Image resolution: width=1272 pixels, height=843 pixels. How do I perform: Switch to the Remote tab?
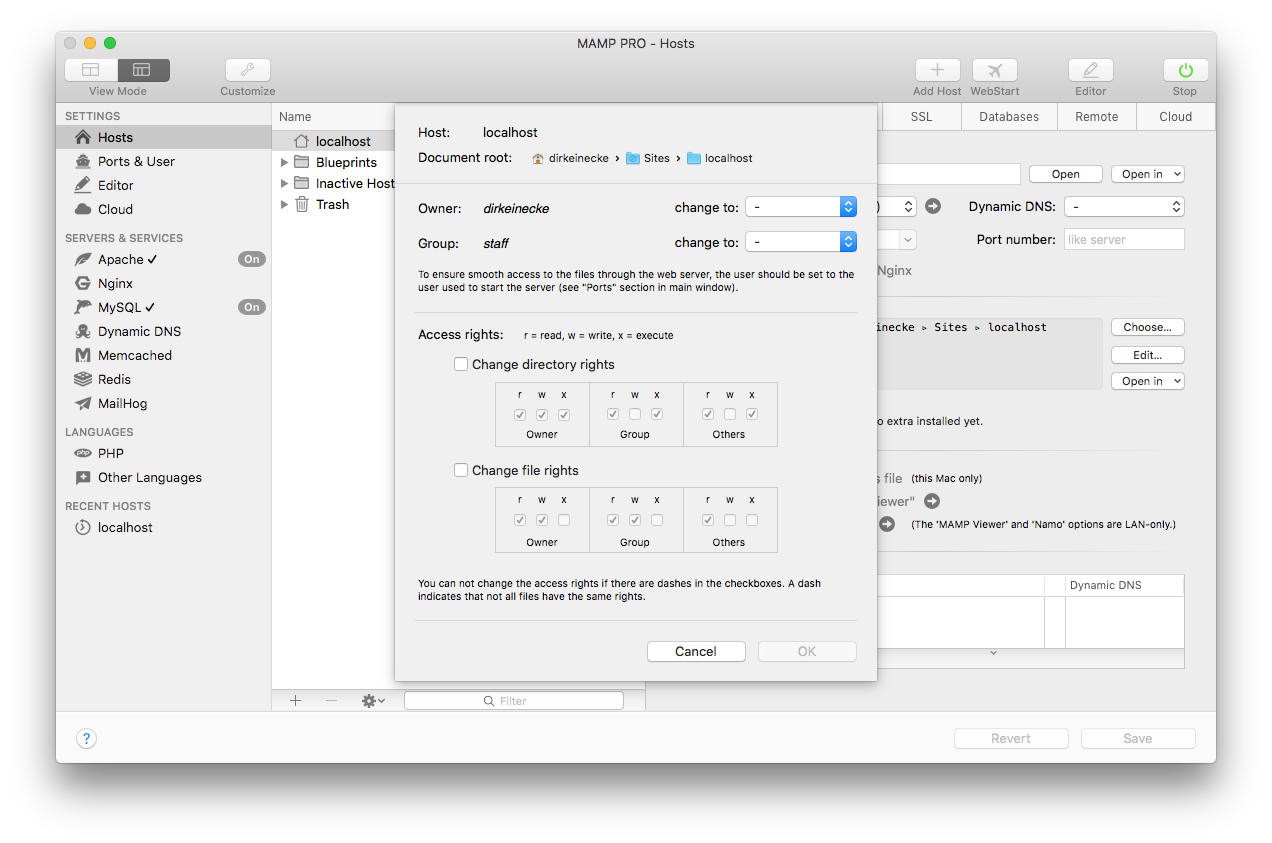(x=1096, y=117)
